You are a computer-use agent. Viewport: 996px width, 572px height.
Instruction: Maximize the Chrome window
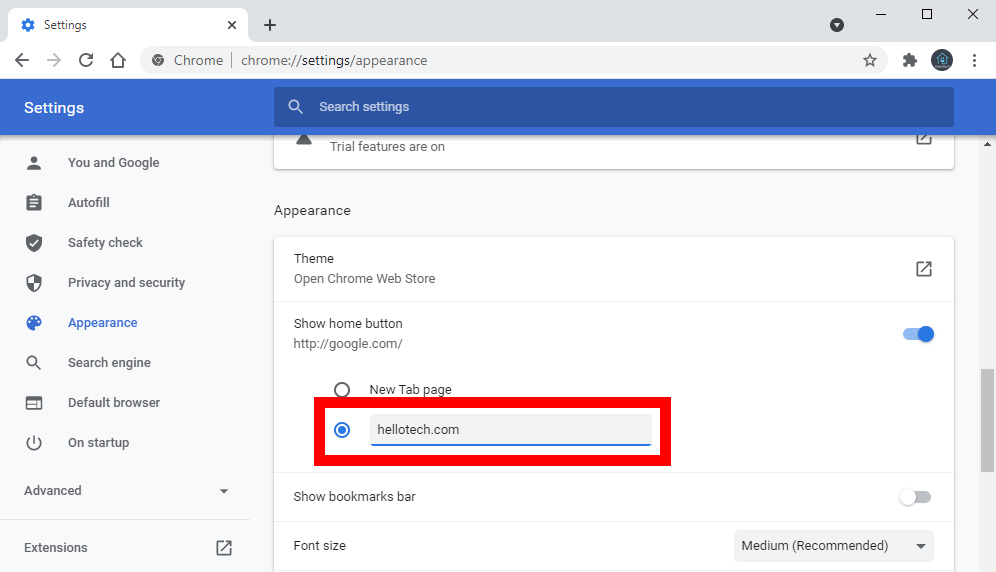(x=927, y=14)
